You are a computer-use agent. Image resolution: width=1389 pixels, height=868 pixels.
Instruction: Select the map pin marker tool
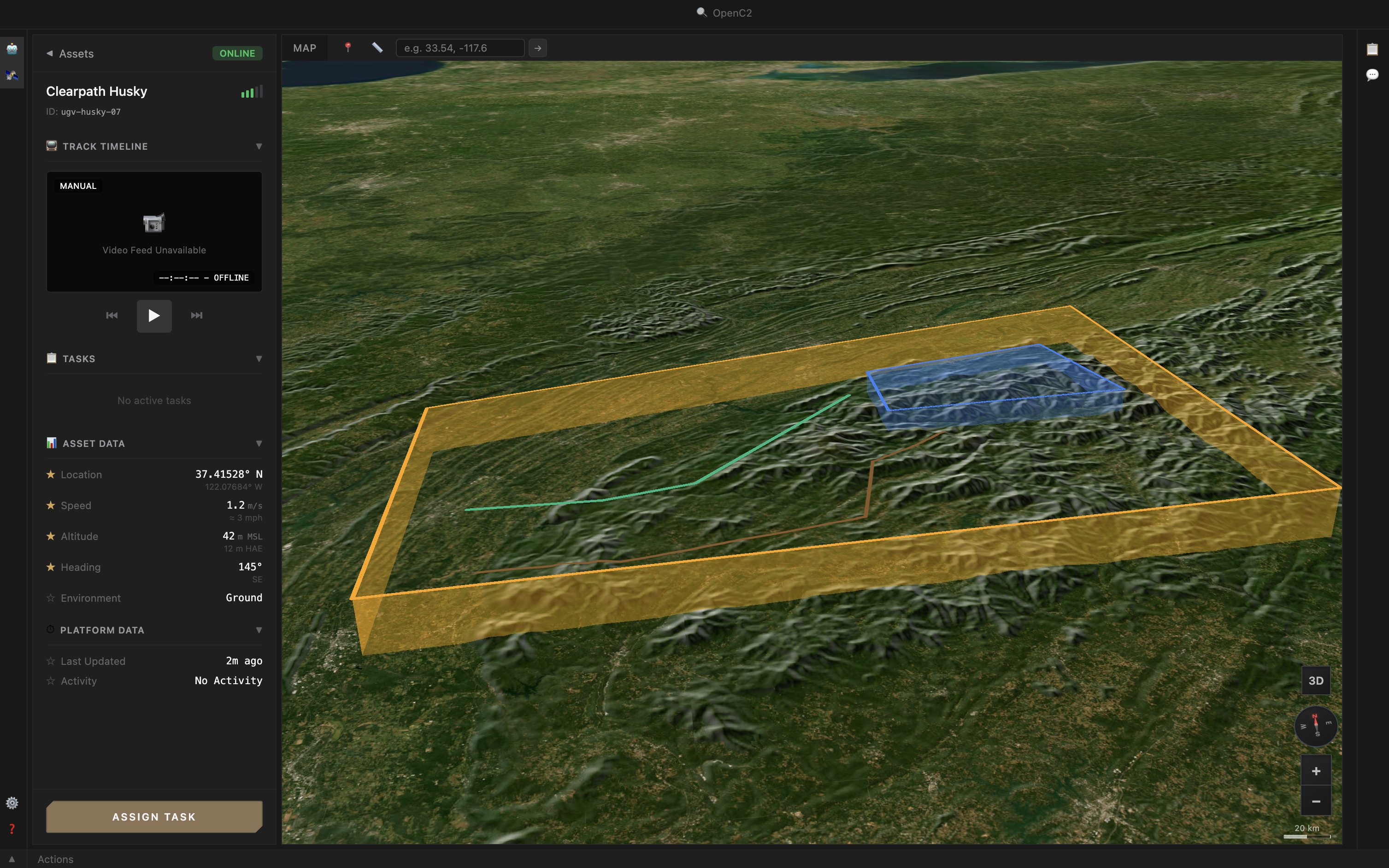(348, 47)
